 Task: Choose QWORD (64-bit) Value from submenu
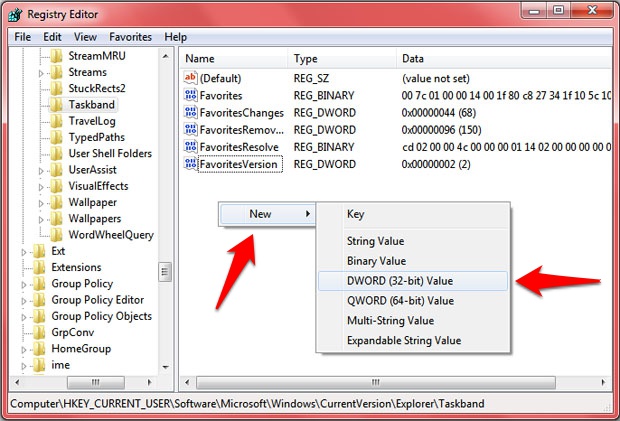(413, 301)
